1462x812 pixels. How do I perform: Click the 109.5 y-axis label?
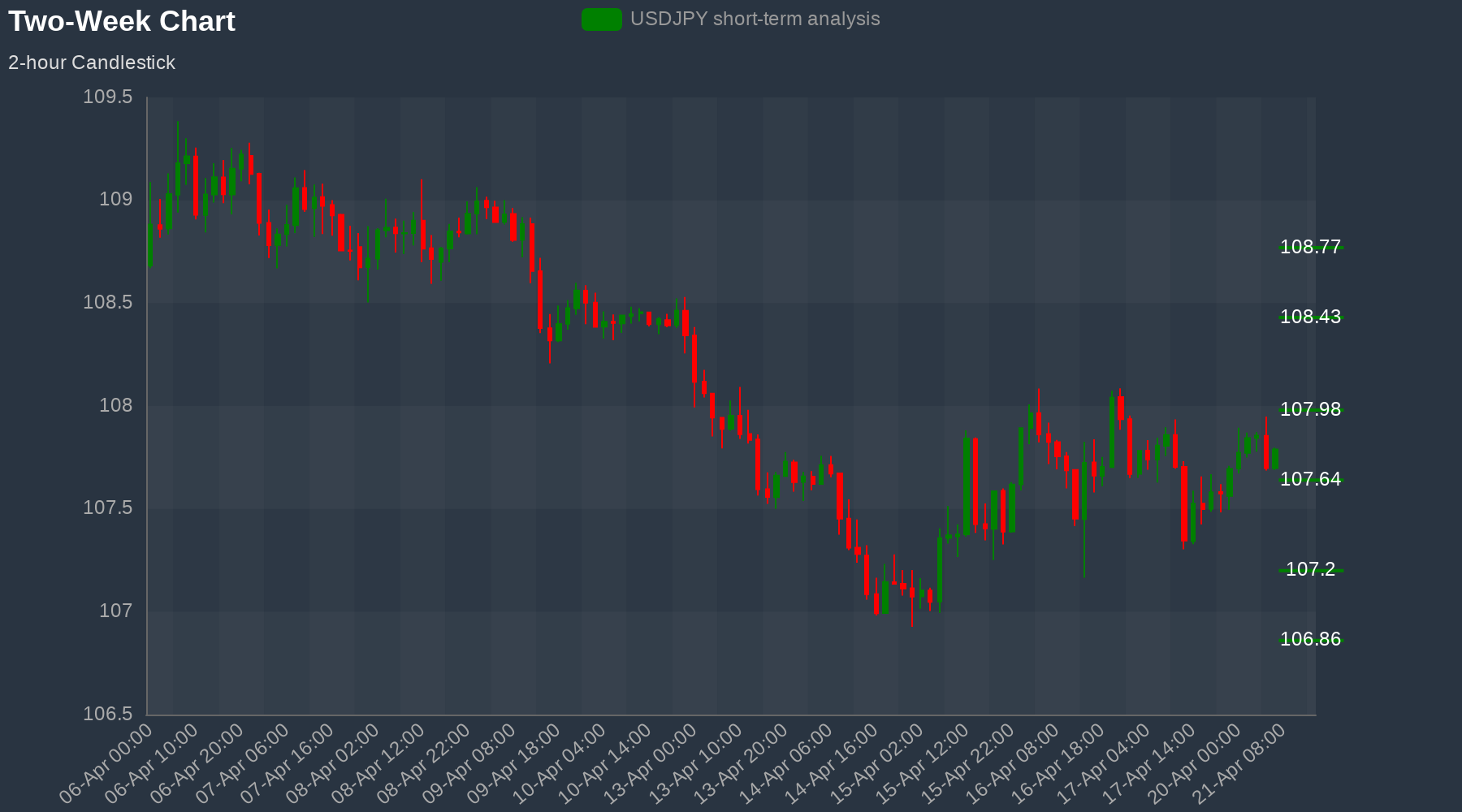pyautogui.click(x=107, y=97)
